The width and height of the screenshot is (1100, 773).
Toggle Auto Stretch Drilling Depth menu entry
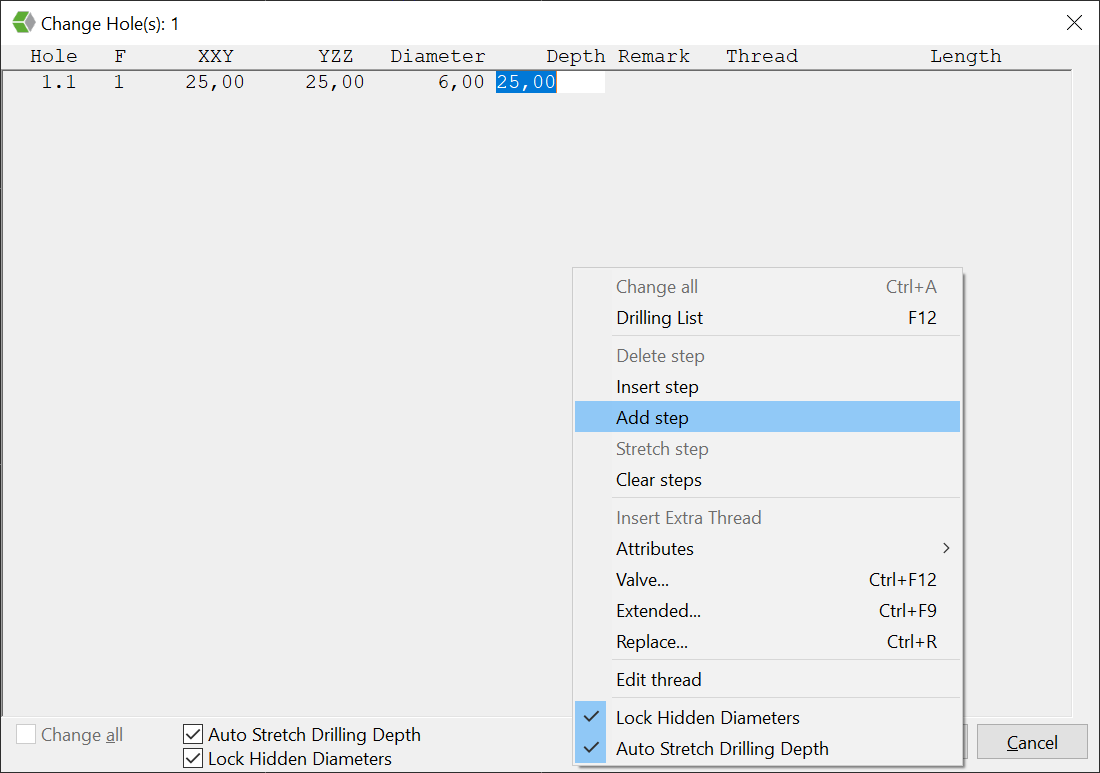767,748
